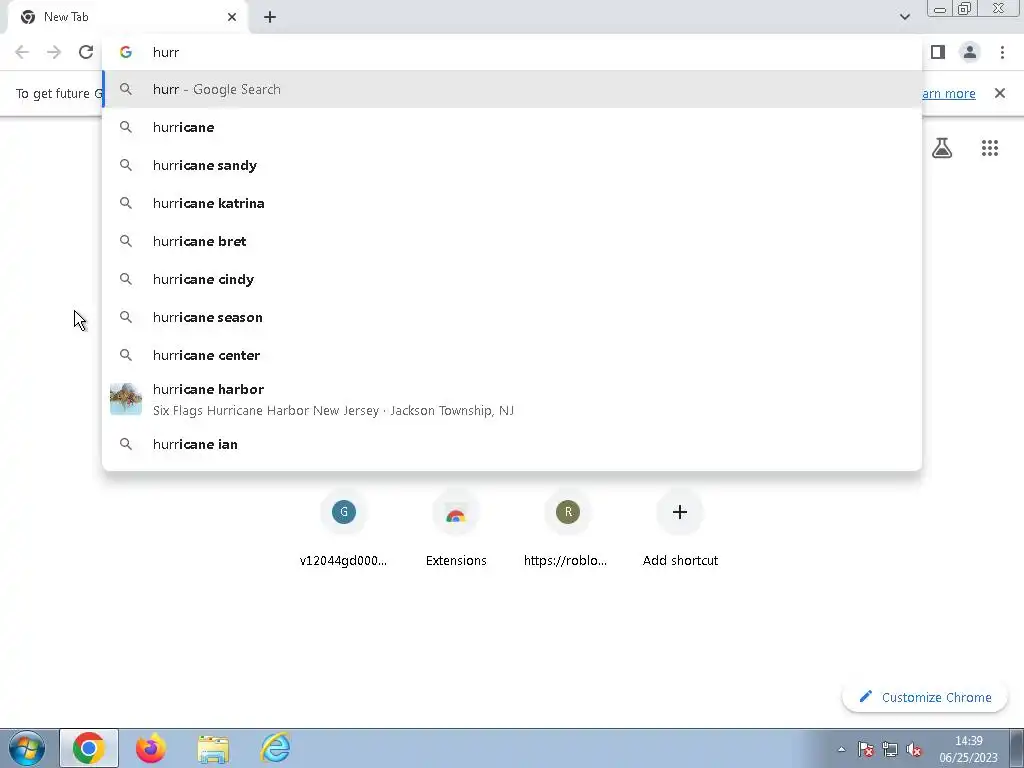This screenshot has height=768, width=1024.
Task: Select the 'hurricane' suggestion
Action: pos(512,127)
